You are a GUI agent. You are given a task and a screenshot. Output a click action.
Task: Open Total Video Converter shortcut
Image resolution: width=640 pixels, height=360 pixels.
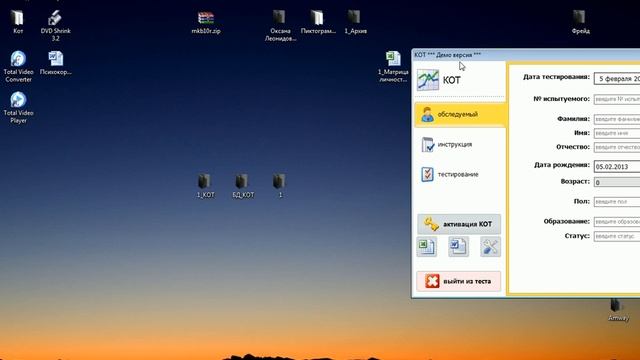pos(18,67)
